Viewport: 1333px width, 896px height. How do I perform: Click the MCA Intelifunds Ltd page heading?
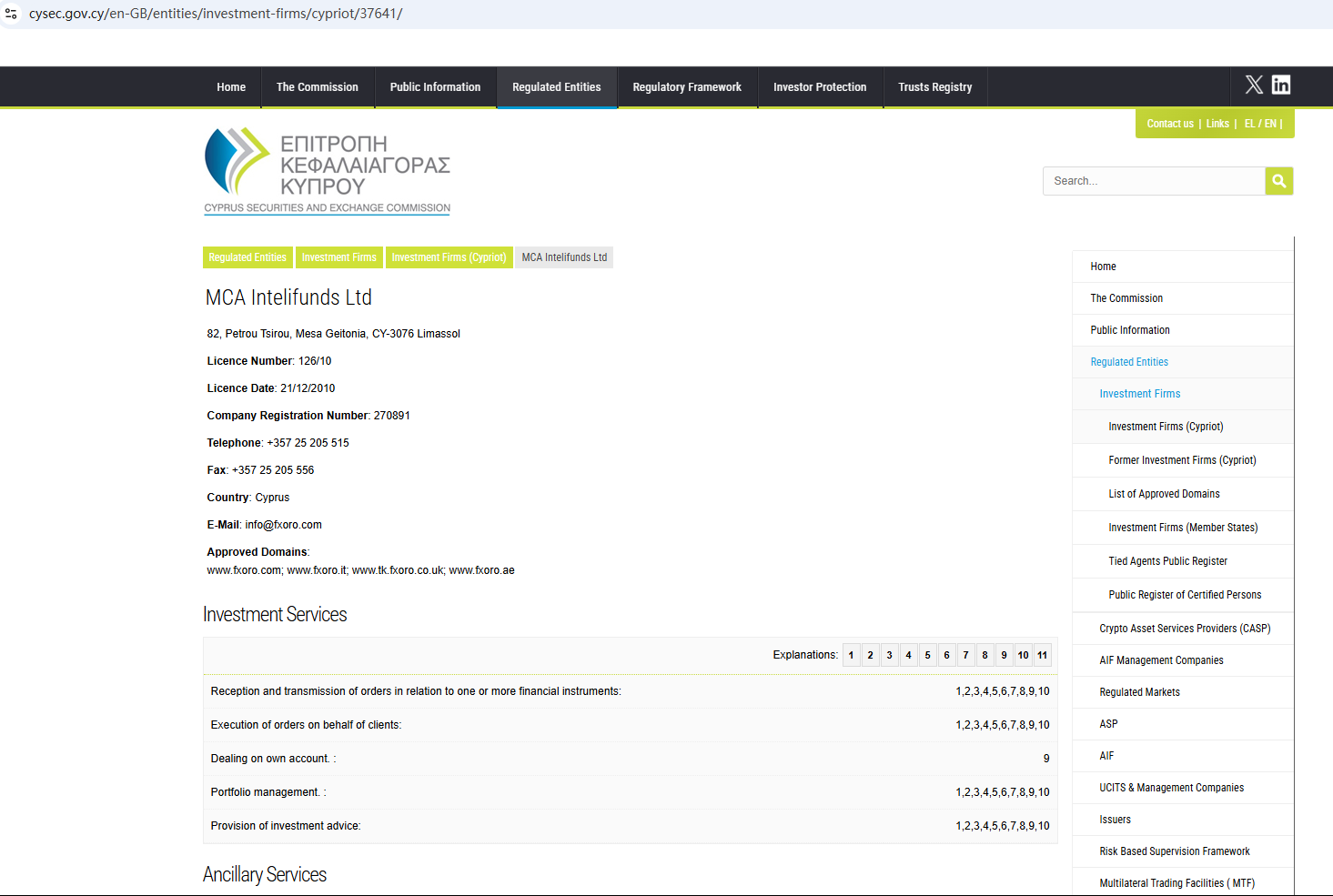click(288, 297)
